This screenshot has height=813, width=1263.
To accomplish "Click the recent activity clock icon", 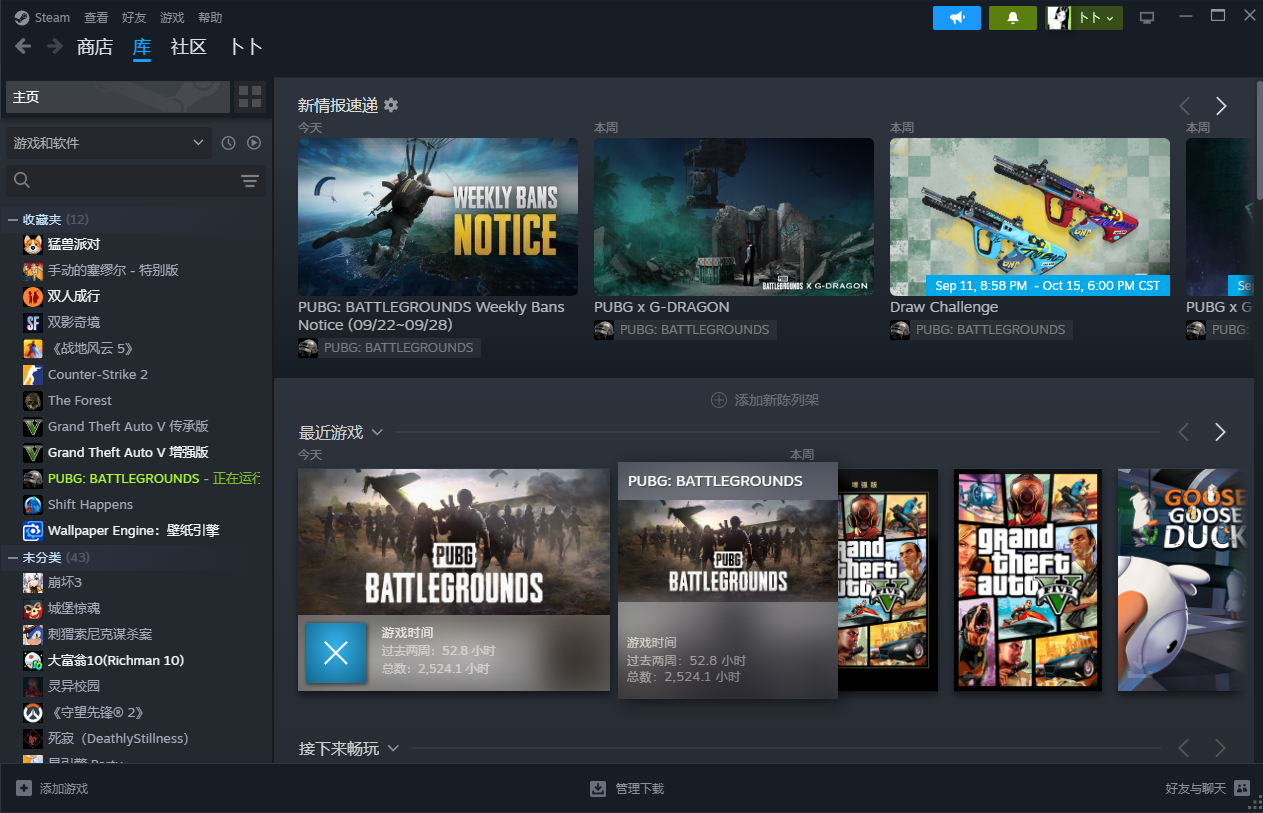I will click(228, 143).
